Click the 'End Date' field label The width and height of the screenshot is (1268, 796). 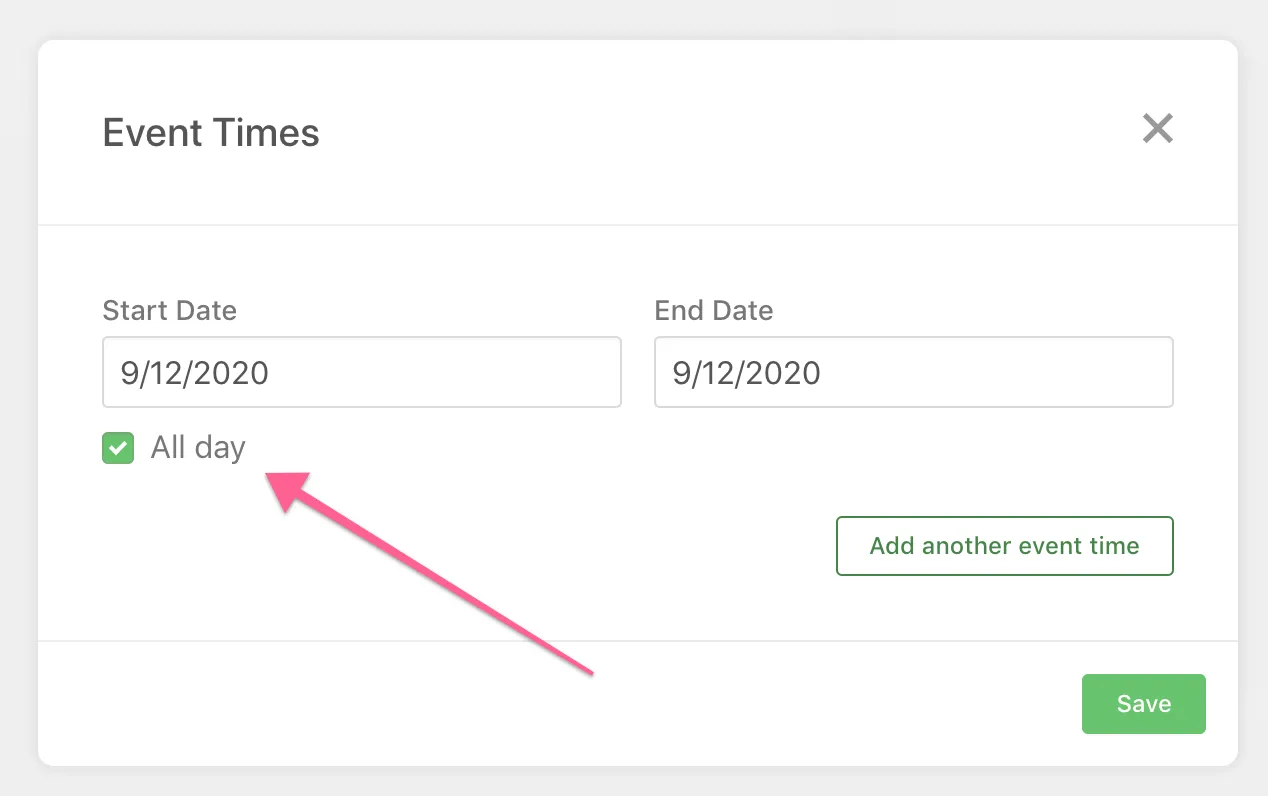coord(714,310)
